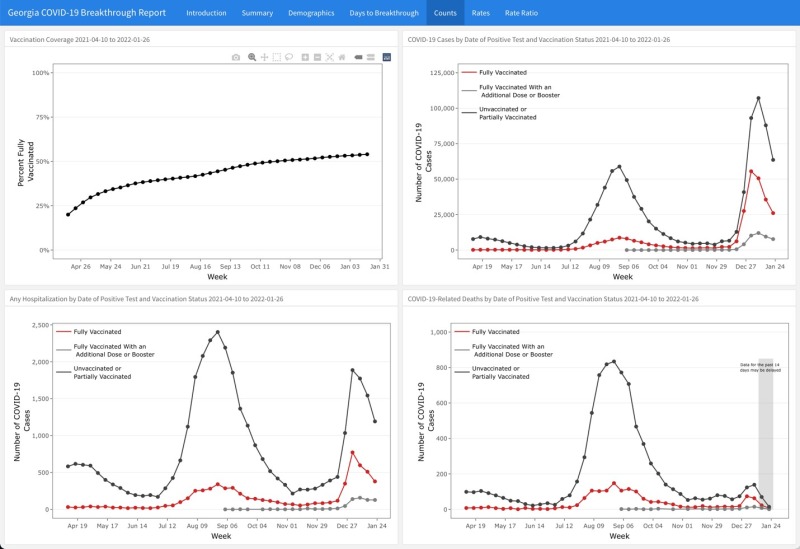Select the Counts tab

point(445,13)
